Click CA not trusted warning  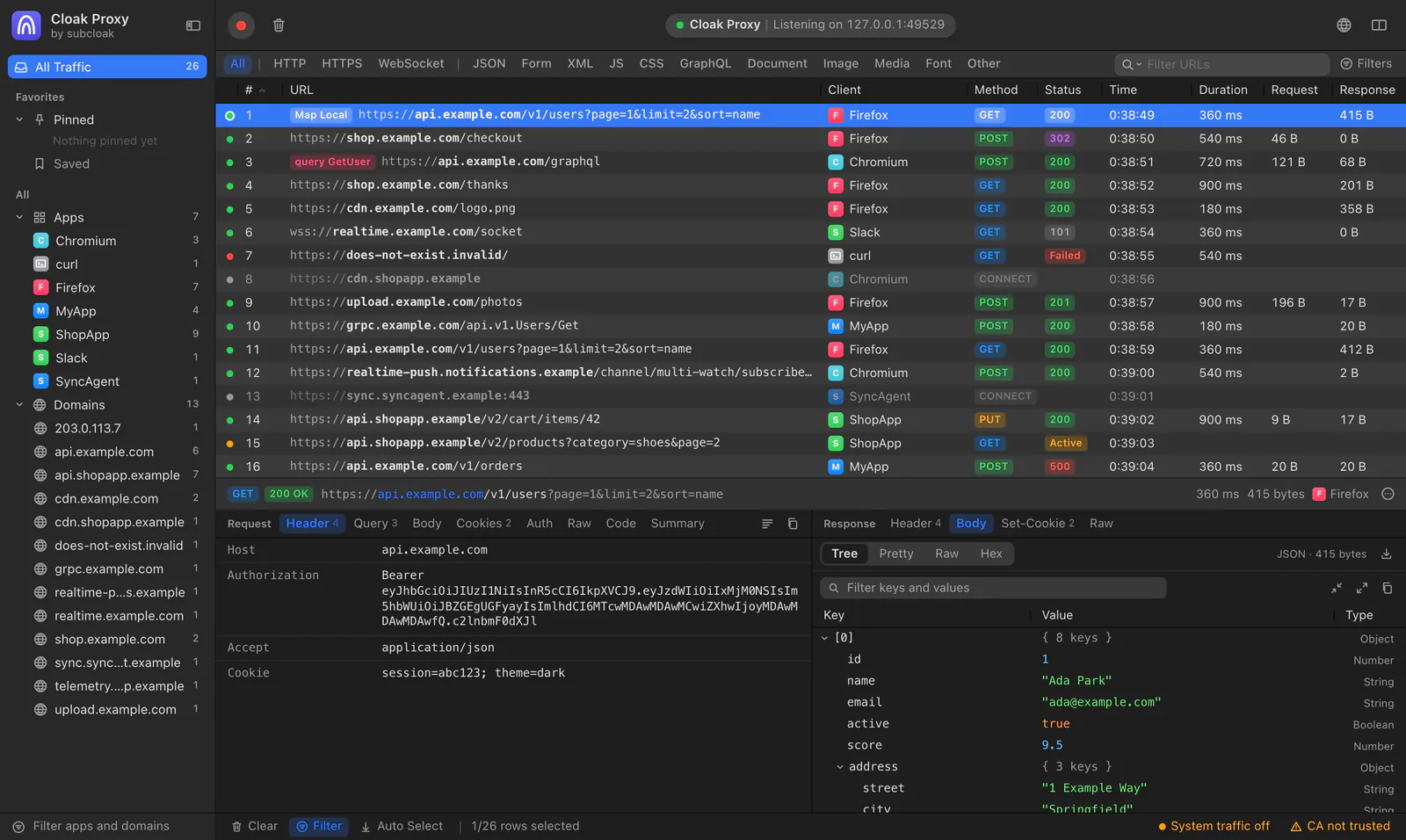(1340, 827)
